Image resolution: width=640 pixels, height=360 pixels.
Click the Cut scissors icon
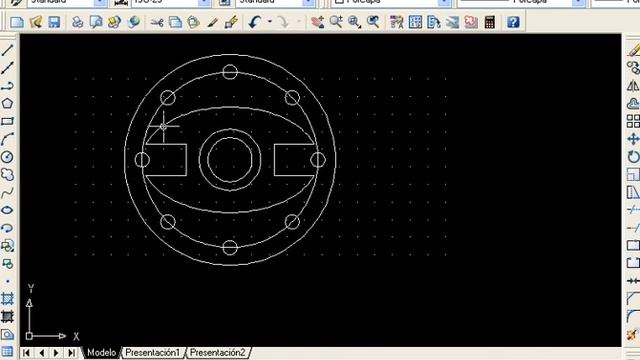tap(157, 22)
